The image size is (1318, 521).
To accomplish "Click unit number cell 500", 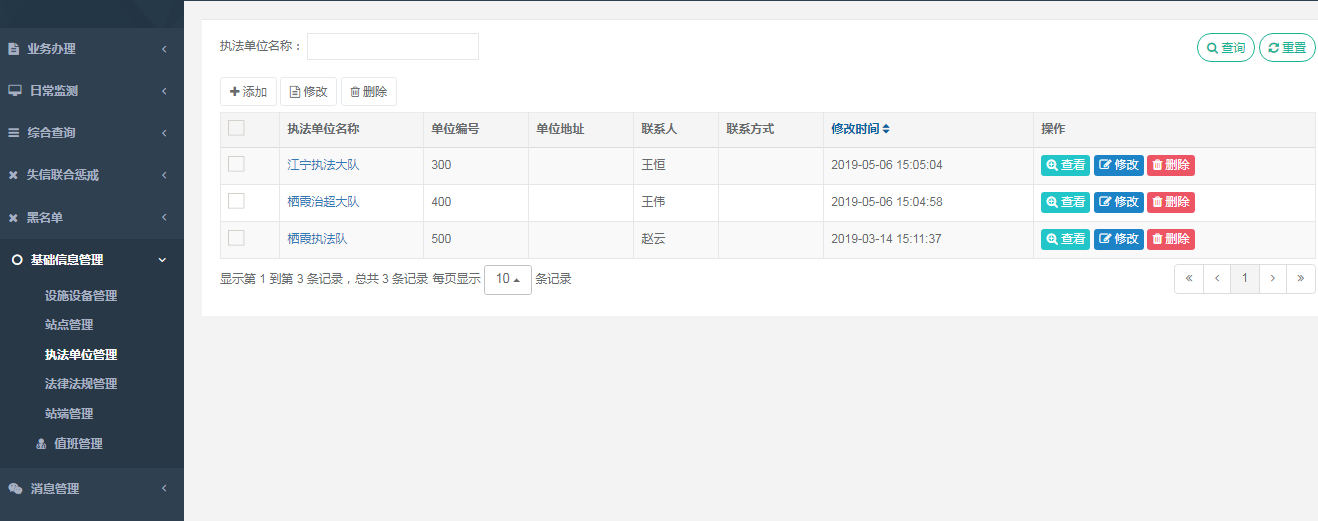I will 441,239.
